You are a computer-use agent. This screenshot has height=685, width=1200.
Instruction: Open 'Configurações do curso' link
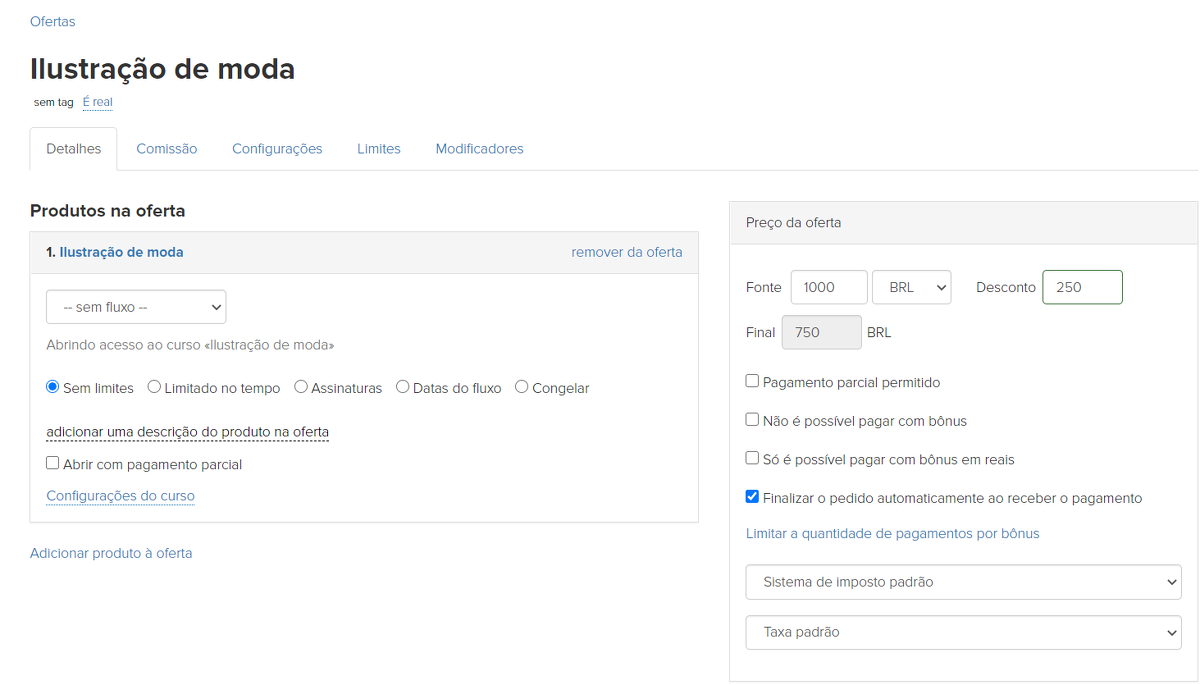(120, 496)
